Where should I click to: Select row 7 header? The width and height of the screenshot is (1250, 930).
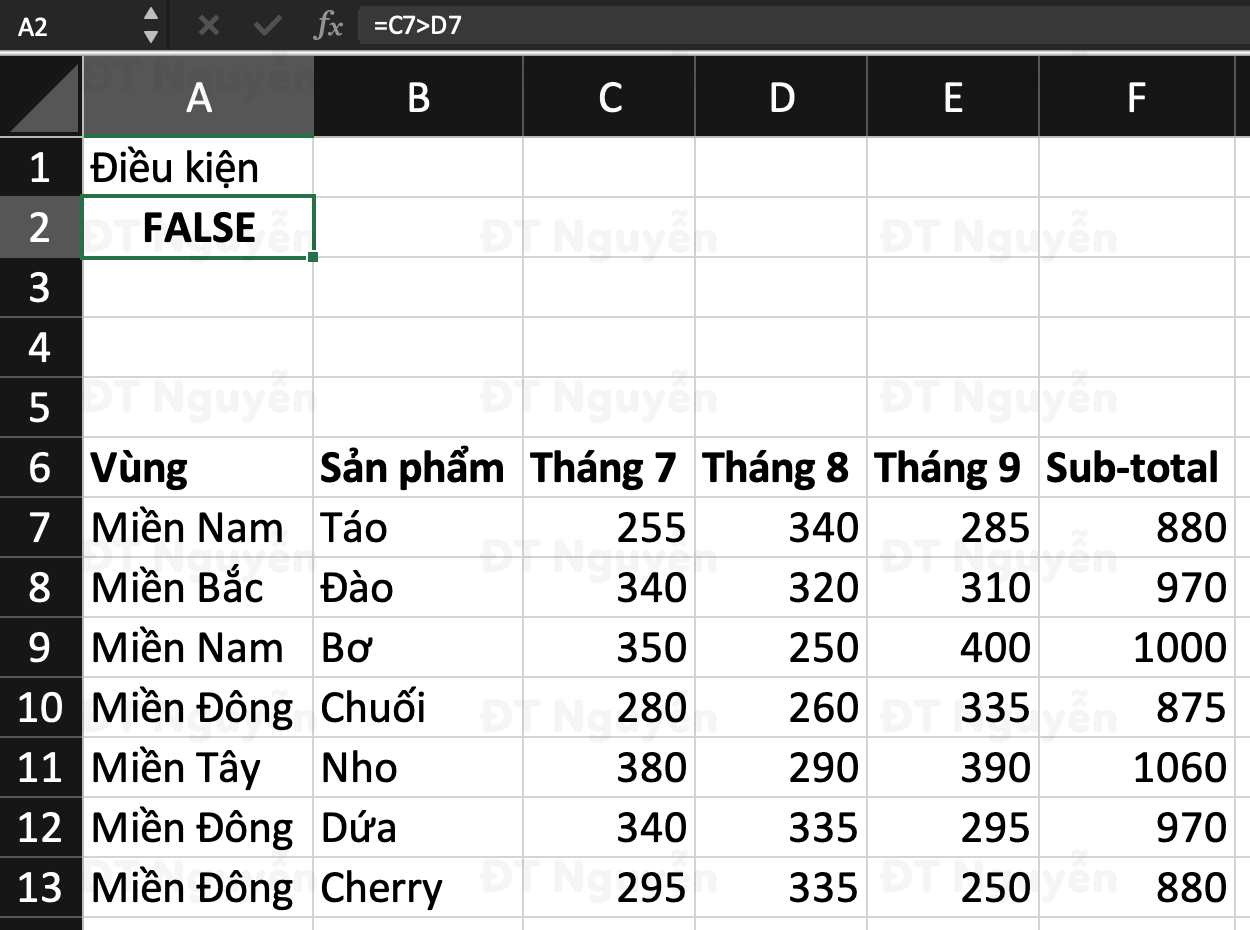[40, 527]
